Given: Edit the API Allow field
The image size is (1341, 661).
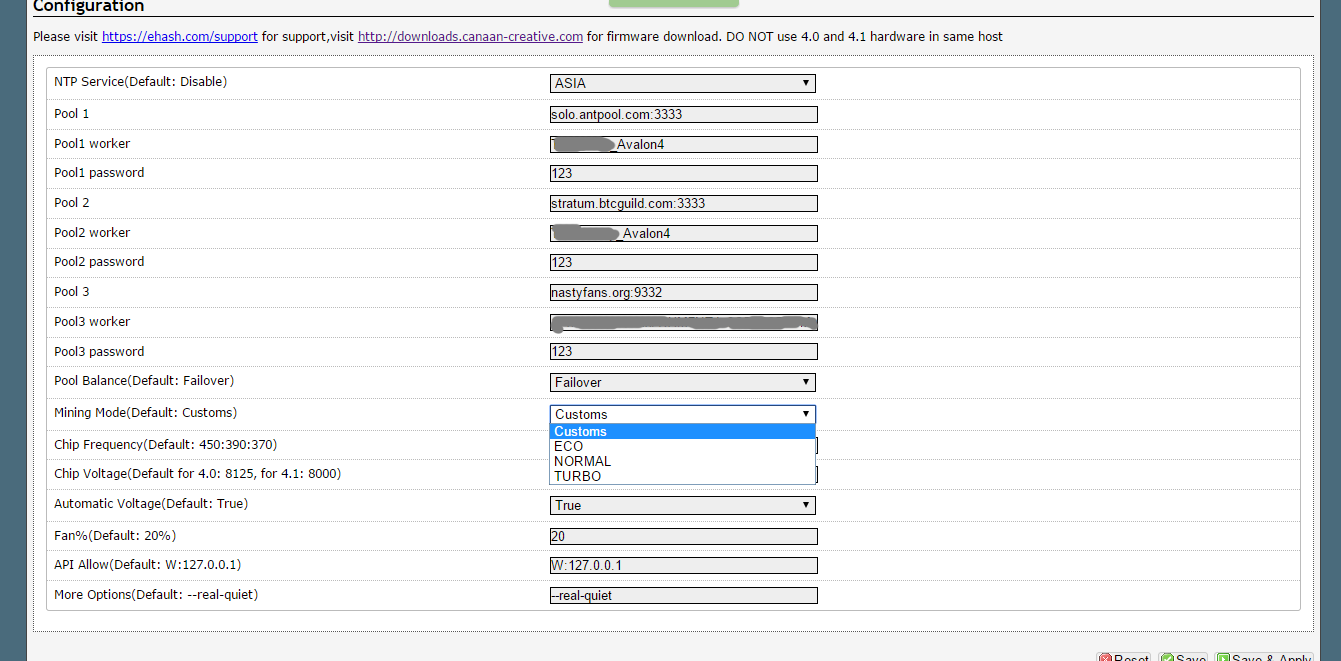Looking at the screenshot, I should 683,565.
